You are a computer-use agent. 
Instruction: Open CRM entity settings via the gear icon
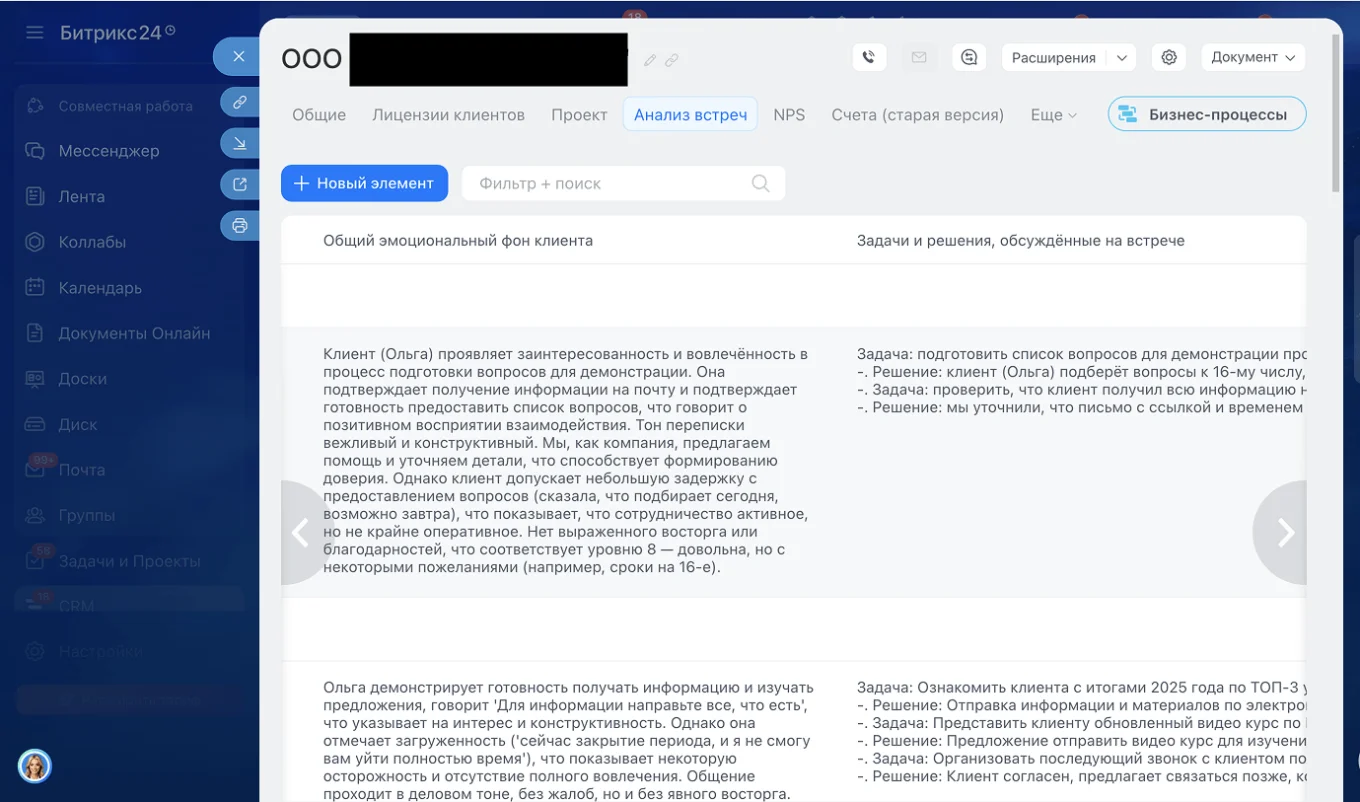point(1168,57)
